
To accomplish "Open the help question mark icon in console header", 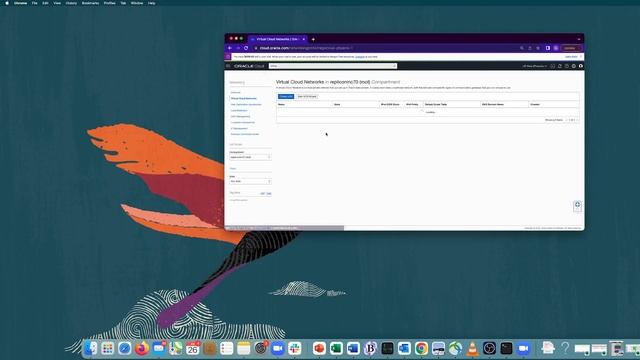I will 567,66.
